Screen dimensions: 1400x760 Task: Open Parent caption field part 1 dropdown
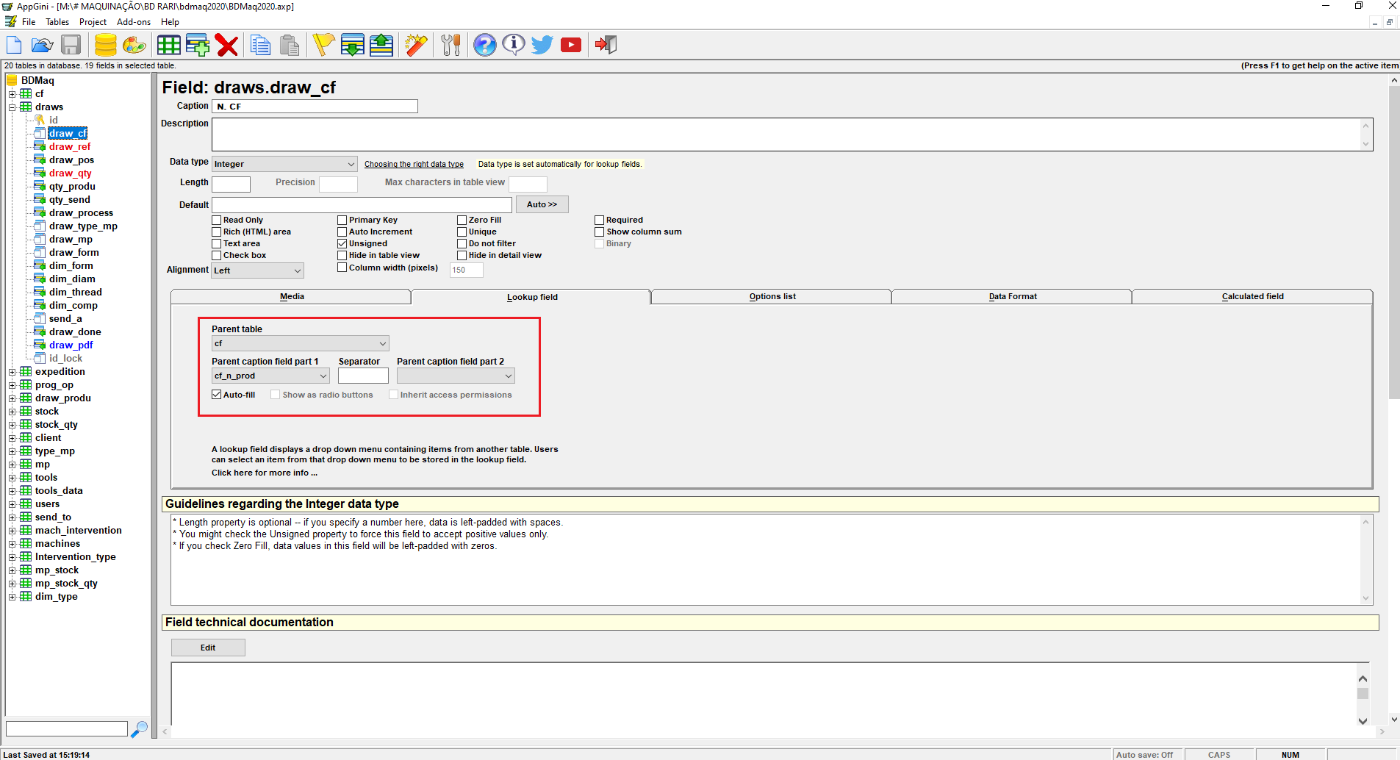(270, 376)
